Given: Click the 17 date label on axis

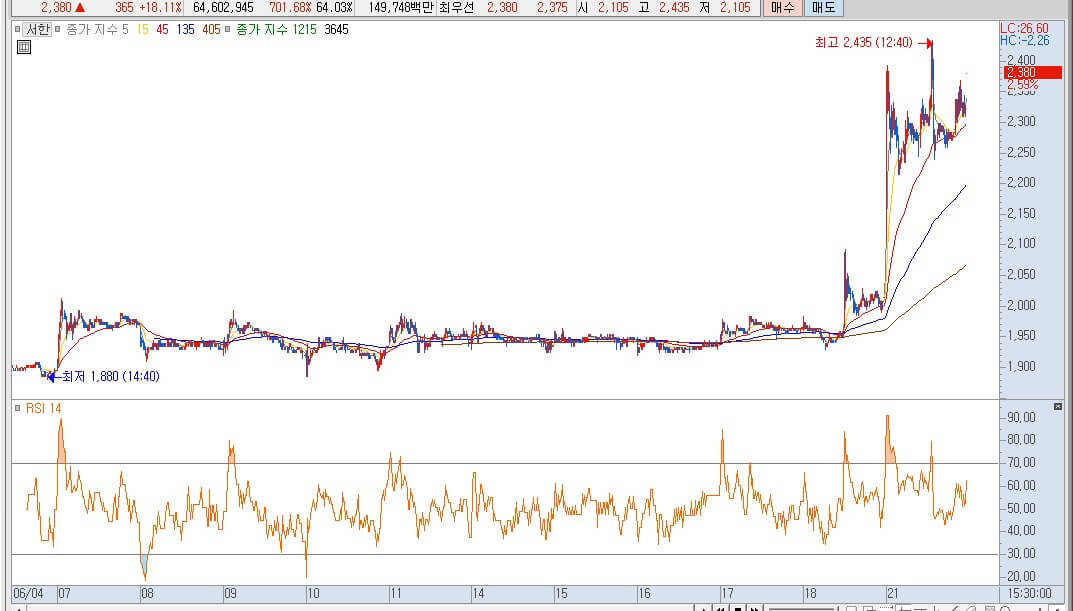Looking at the screenshot, I should [727, 593].
